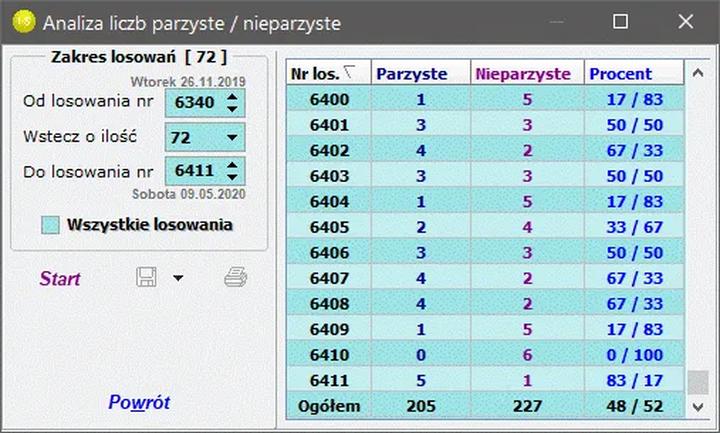Click the Parzyste column header
The image size is (720, 433).
[x=421, y=73]
